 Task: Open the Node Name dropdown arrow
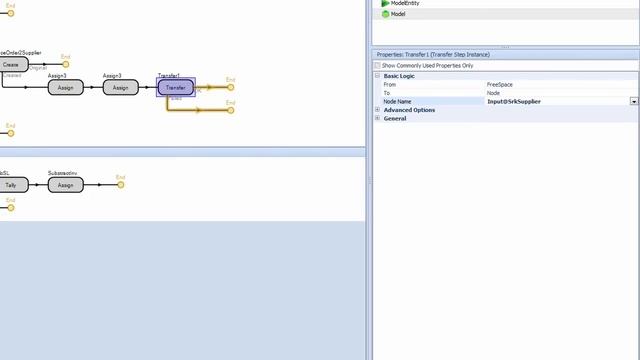(633, 101)
